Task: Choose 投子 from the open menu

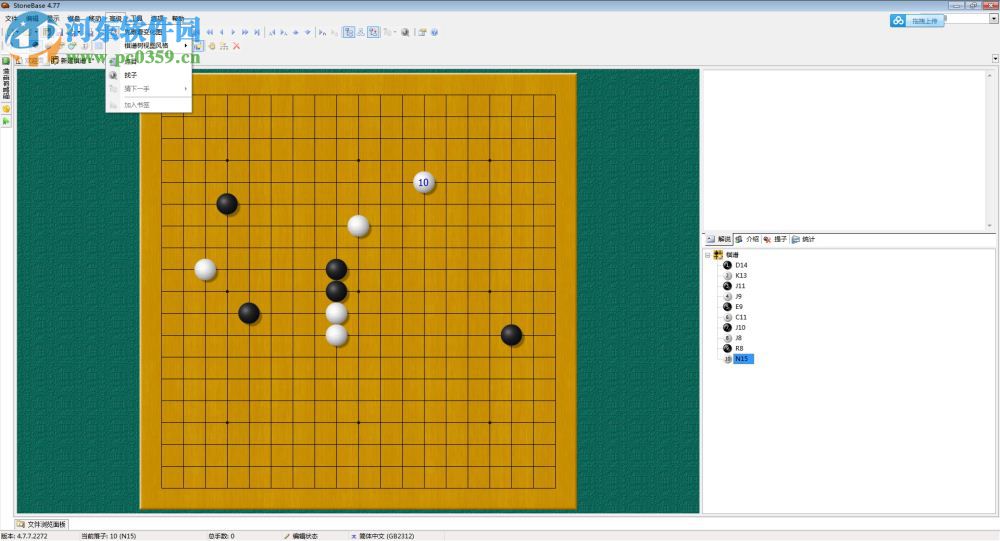Action: [149, 75]
